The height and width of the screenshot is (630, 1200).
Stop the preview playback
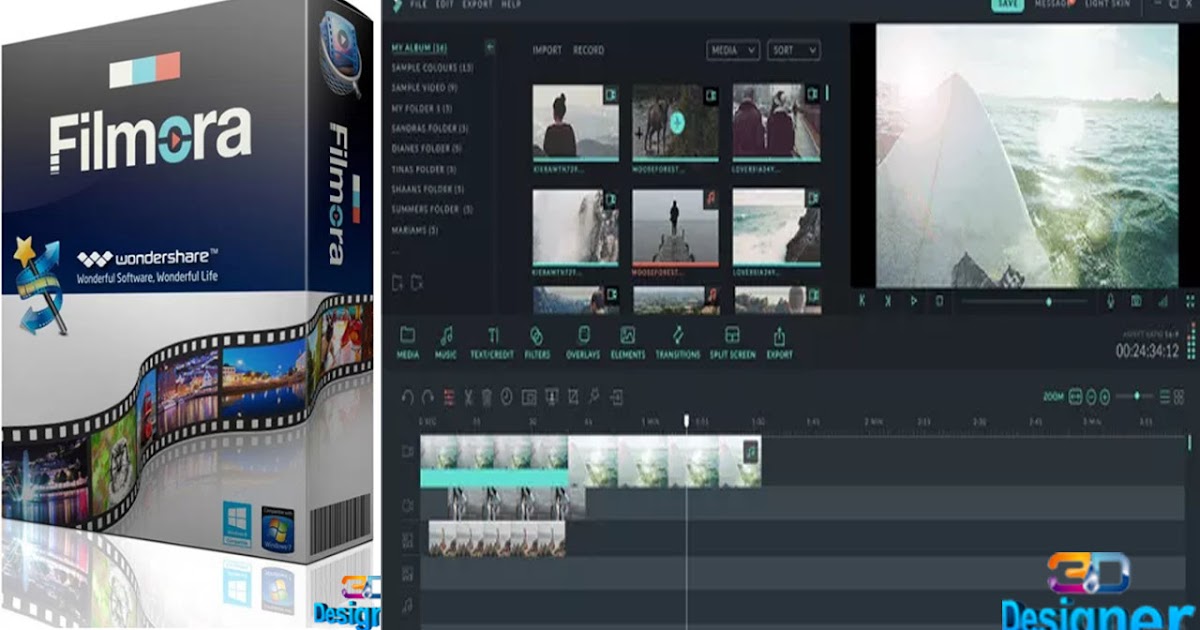[x=939, y=300]
